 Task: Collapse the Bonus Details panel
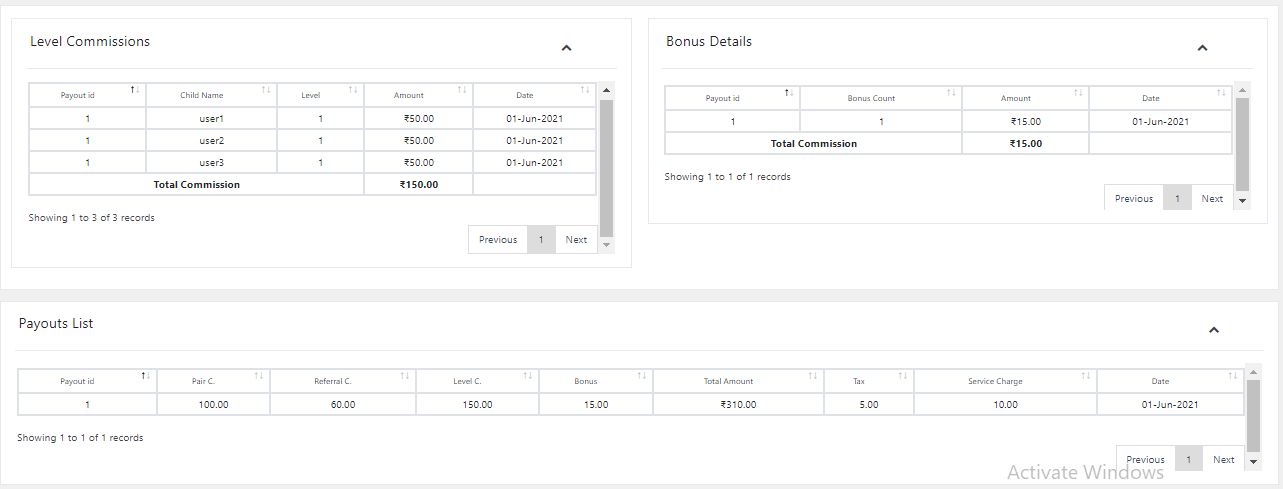[x=1202, y=48]
